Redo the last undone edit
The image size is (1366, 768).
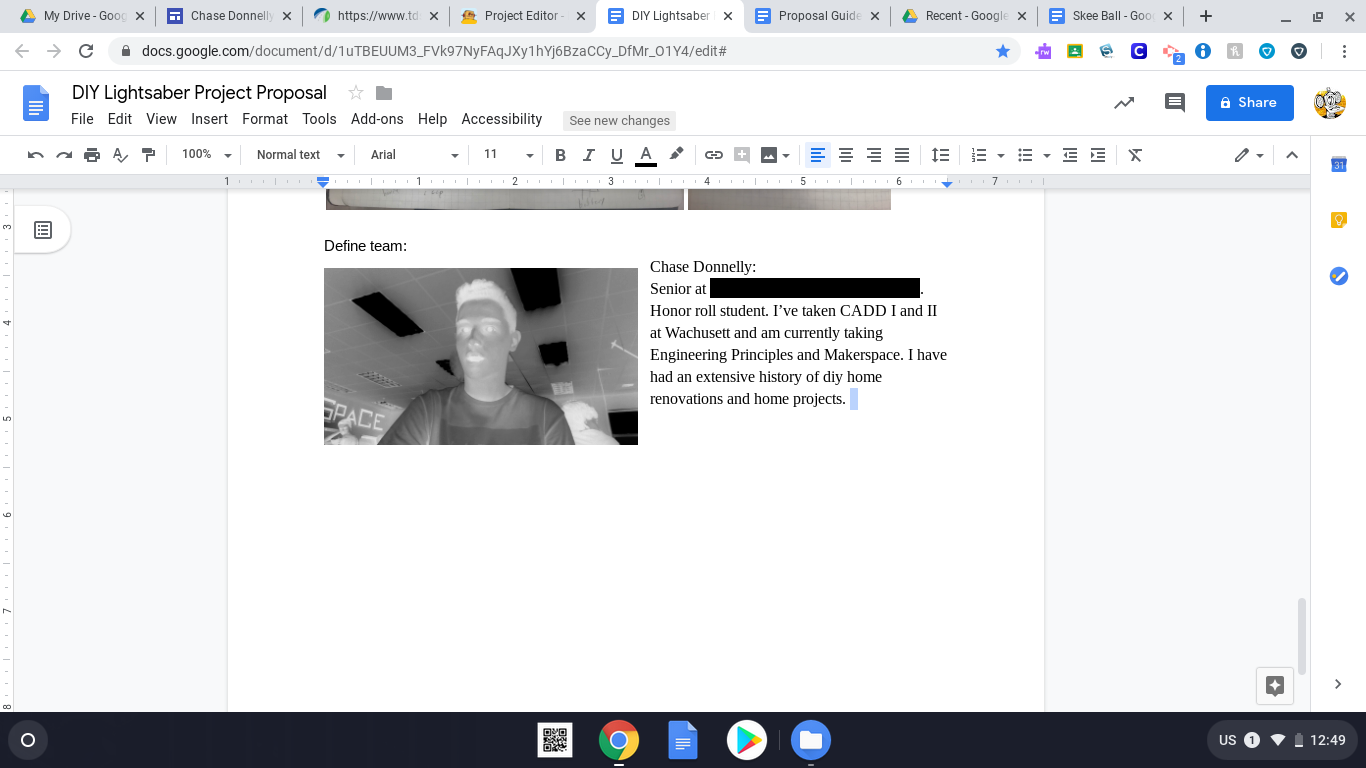64,155
